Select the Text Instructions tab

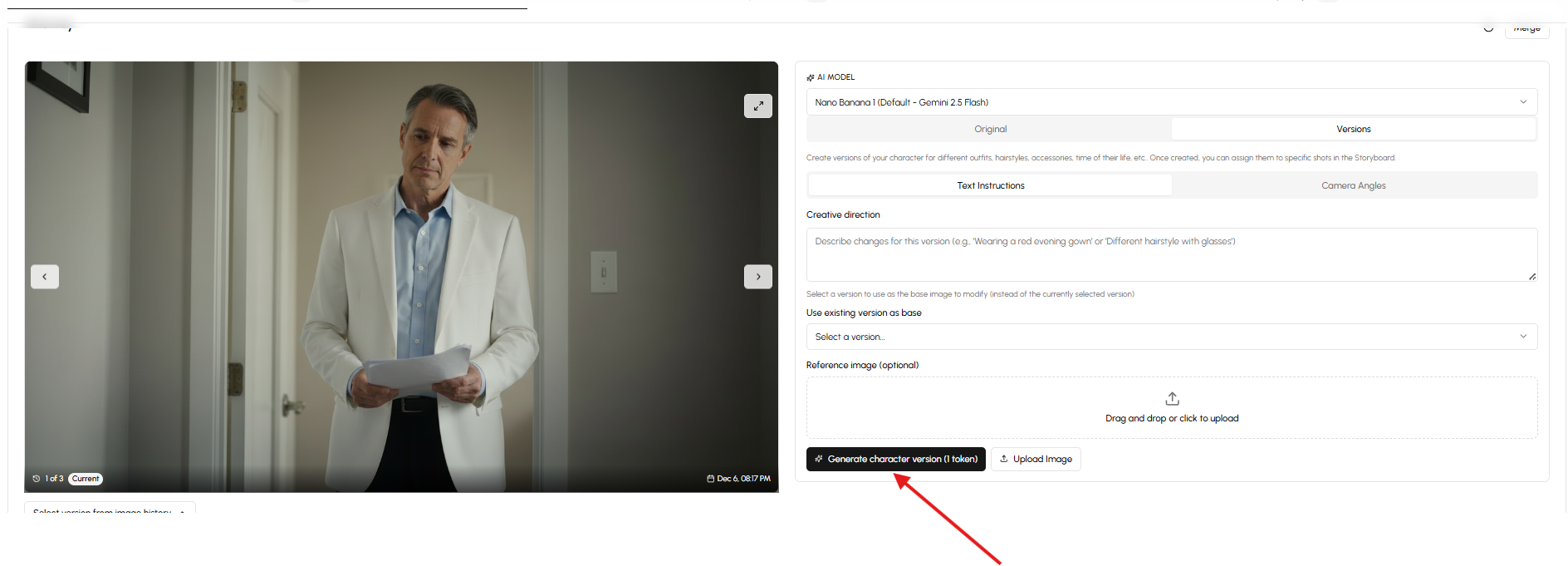pos(990,185)
